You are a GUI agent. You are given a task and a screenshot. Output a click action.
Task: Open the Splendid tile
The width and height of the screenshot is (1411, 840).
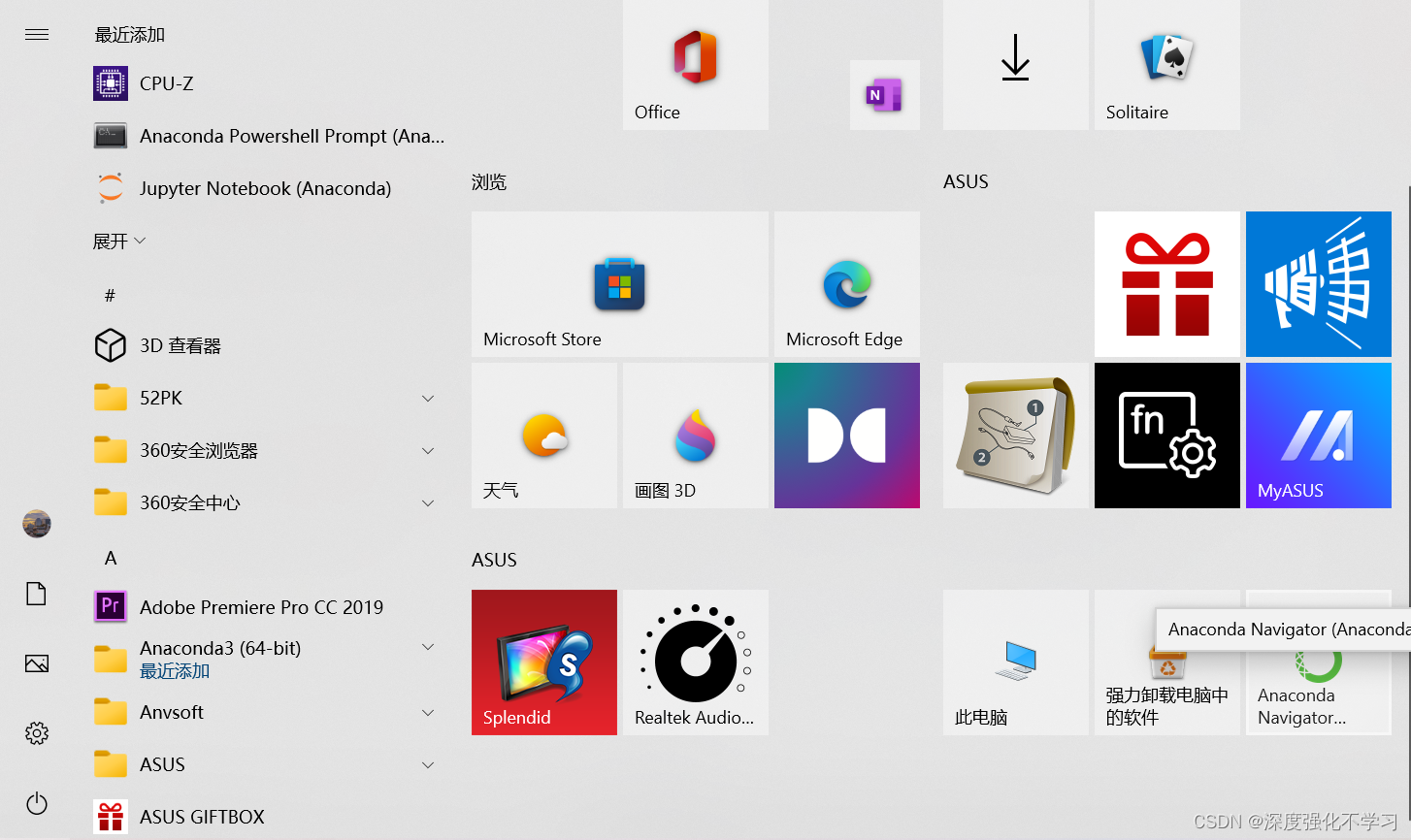(544, 662)
